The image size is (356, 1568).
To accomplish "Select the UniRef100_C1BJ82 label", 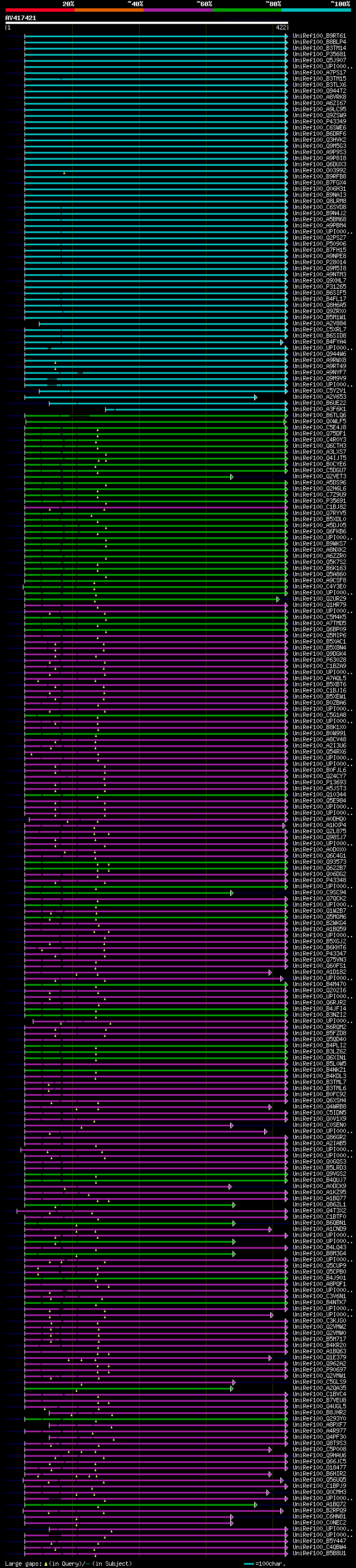I will pyautogui.click(x=319, y=507).
